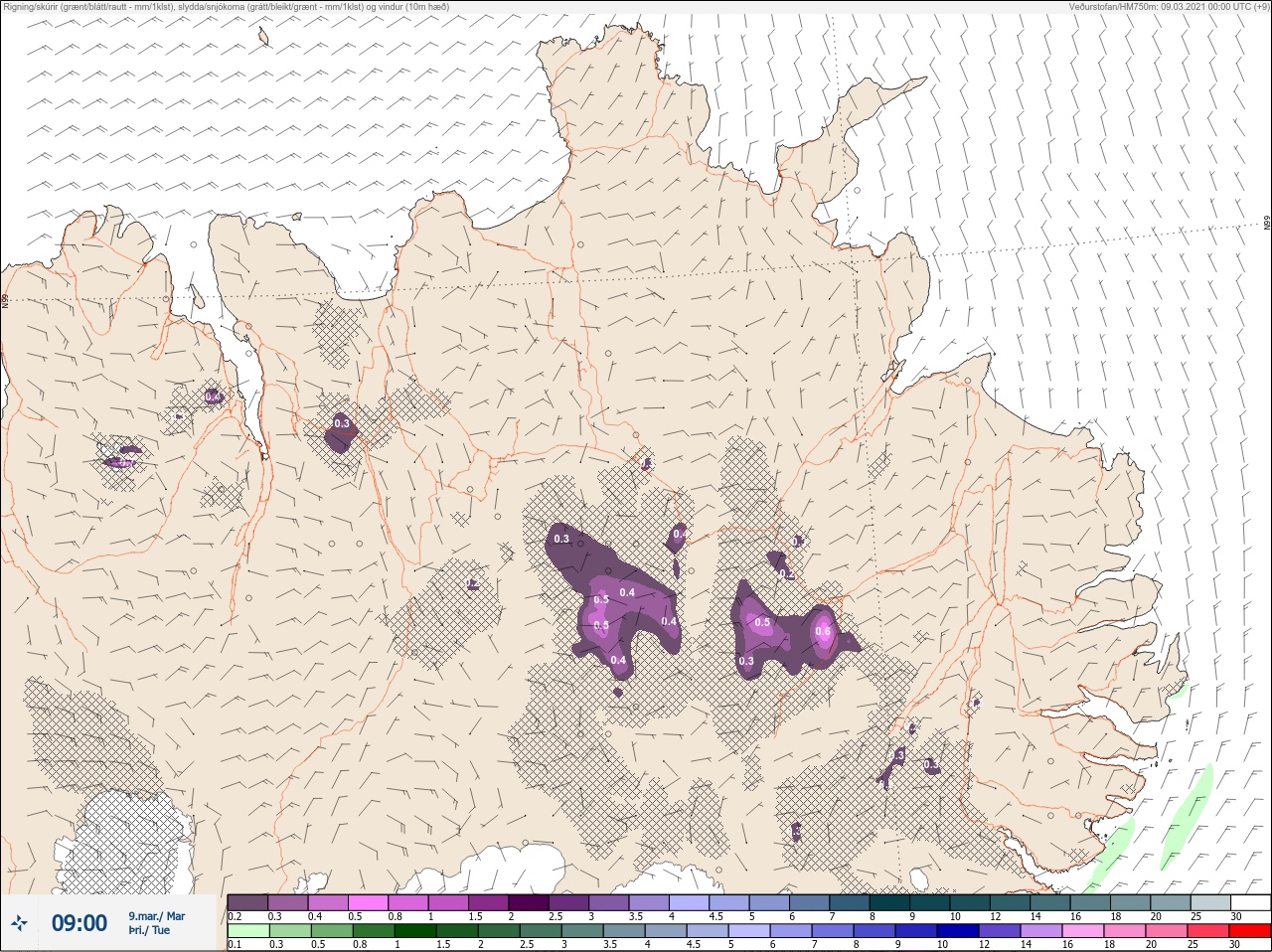Select the 18 pink swatch in the lower legend

coord(1125,931)
